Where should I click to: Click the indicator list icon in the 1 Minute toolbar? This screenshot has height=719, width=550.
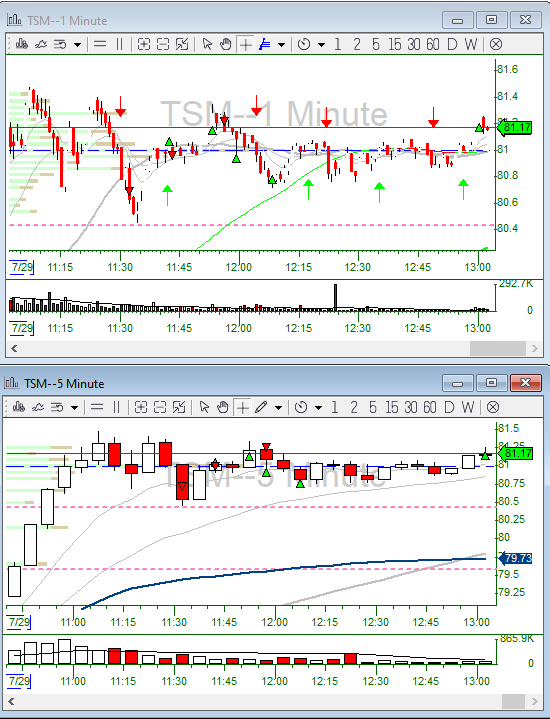tap(60, 44)
